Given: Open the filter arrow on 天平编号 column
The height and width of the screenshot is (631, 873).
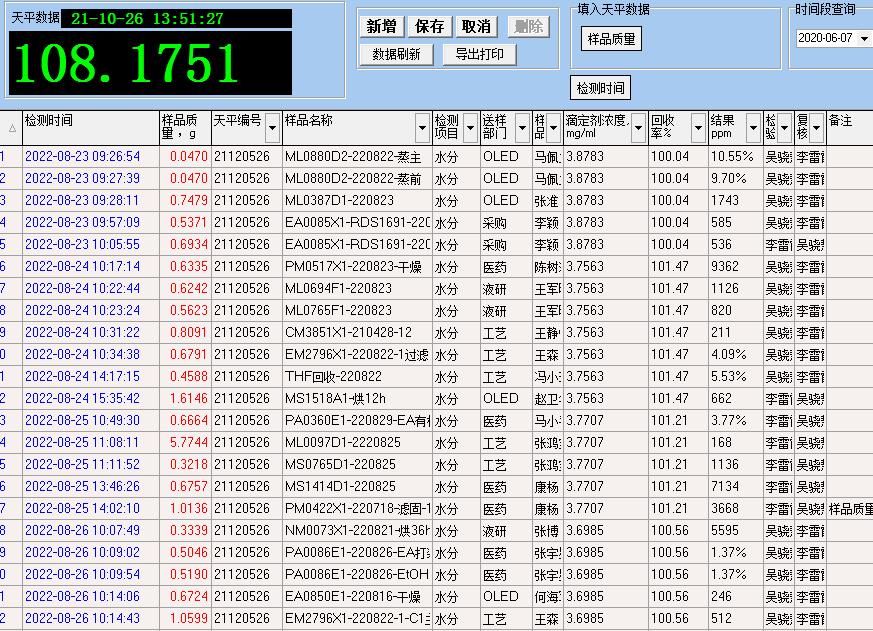Looking at the screenshot, I should tap(272, 130).
